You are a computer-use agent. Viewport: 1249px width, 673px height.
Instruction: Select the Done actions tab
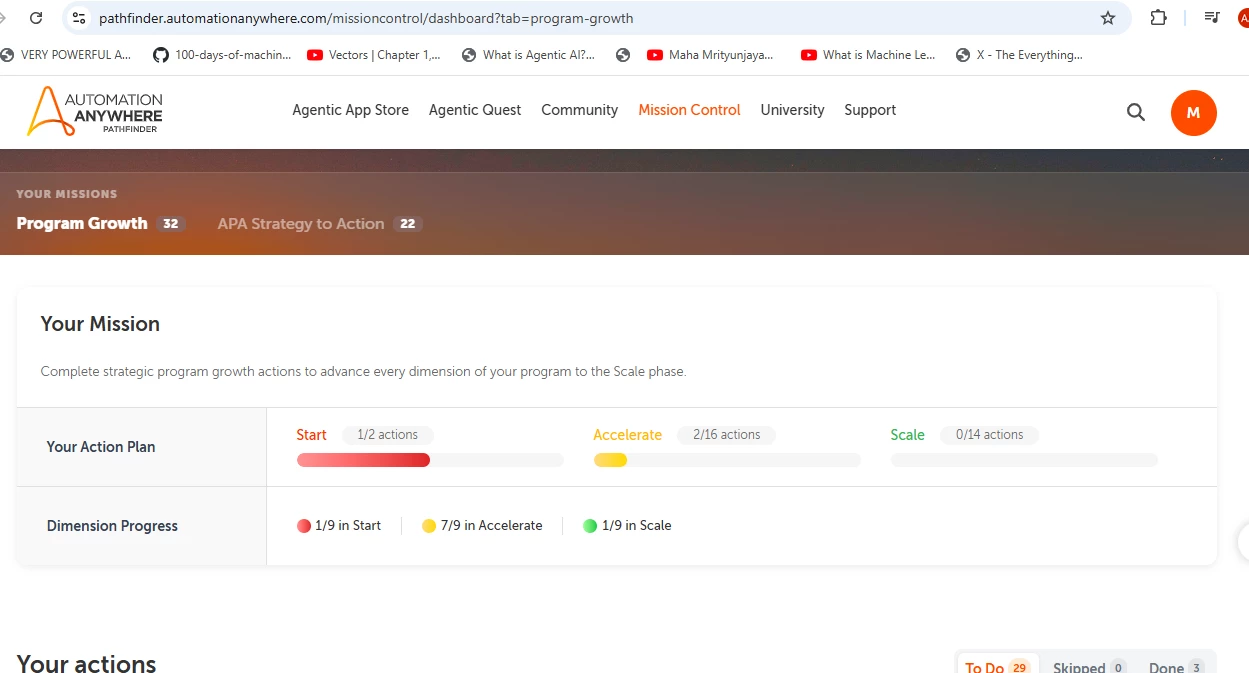click(1177, 666)
